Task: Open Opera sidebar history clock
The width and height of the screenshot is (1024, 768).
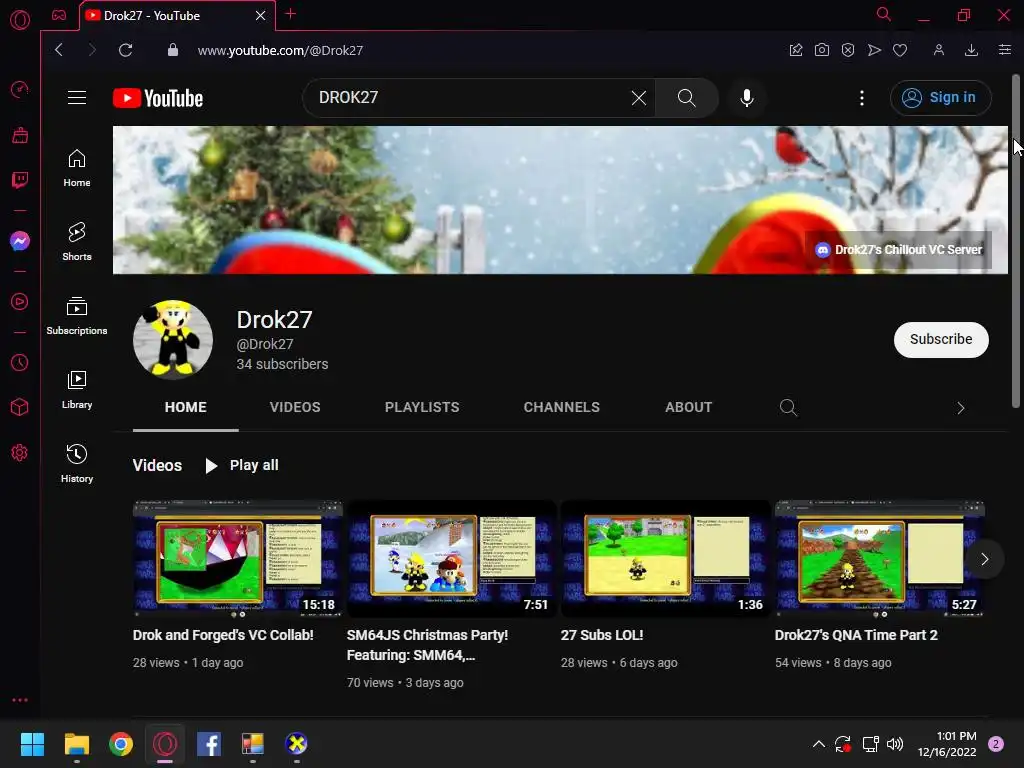Action: [20, 362]
